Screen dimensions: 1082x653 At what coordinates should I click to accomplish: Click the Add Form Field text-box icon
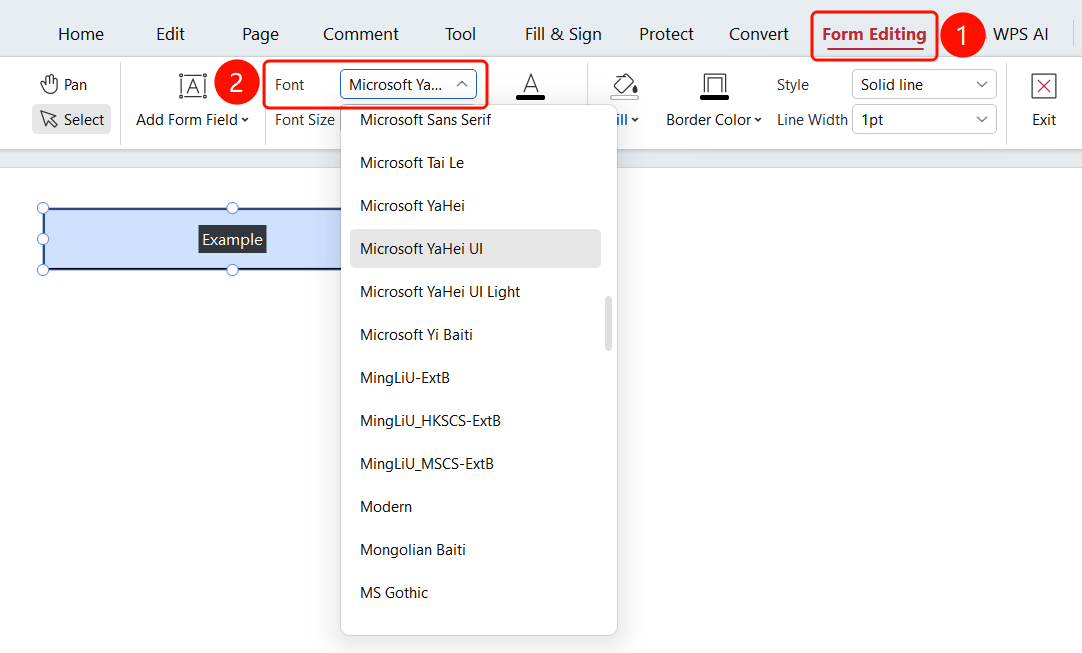pos(193,85)
